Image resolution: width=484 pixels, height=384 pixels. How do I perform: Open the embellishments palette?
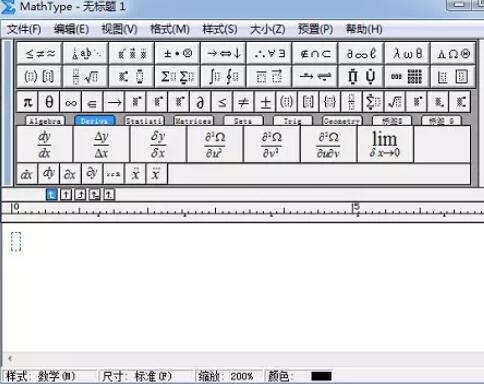point(131,53)
